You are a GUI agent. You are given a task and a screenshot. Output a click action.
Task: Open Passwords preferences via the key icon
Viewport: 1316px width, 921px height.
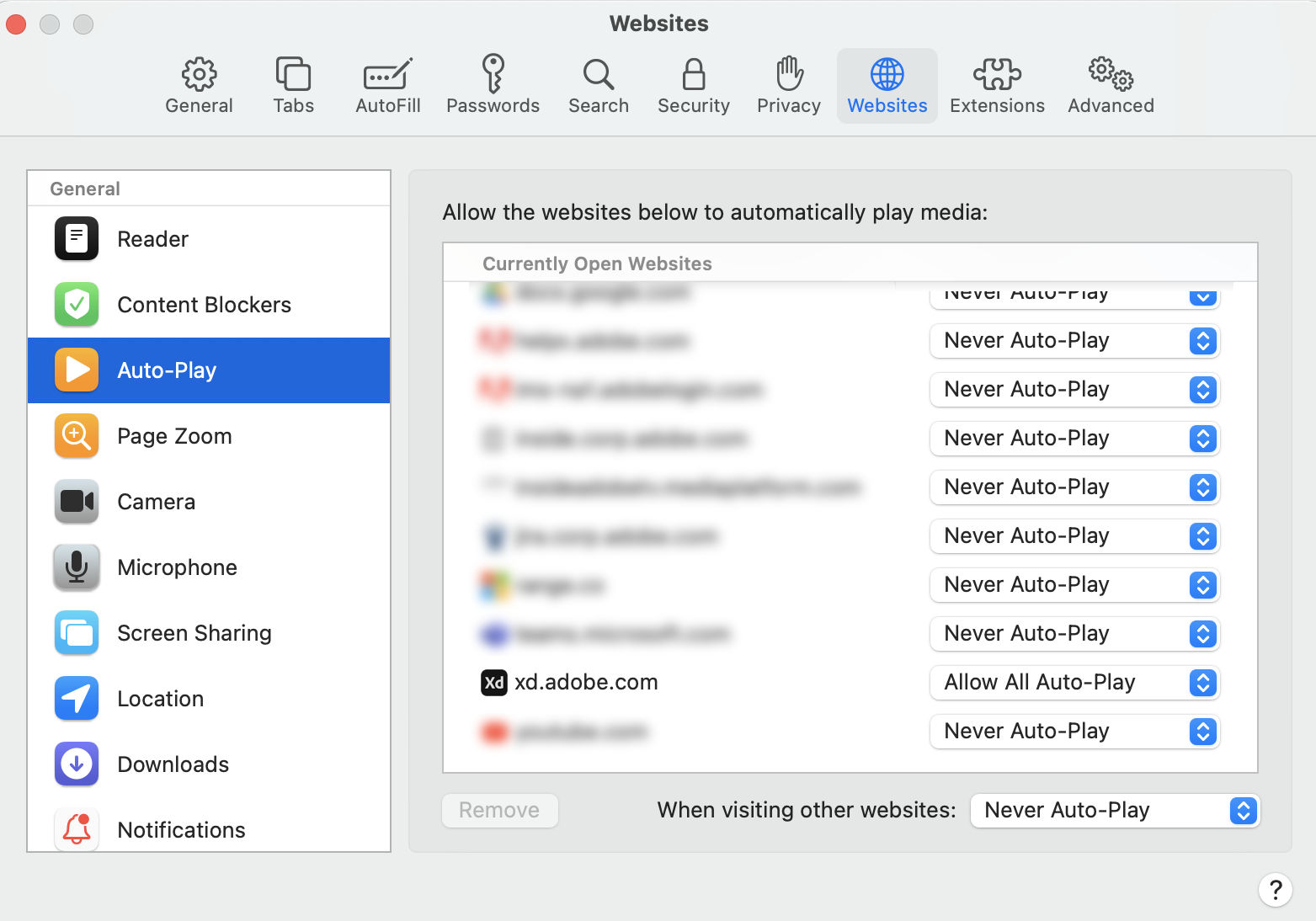493,83
